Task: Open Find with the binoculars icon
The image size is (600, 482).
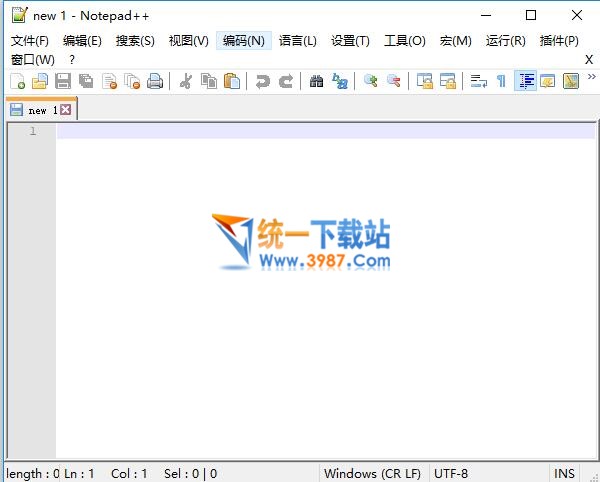Action: (x=317, y=82)
